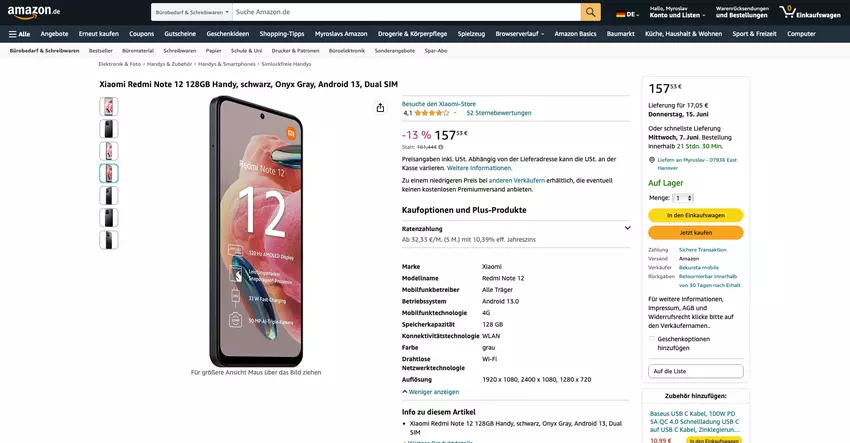Open the shopping cart icon
850x443 pixels.
pyautogui.click(x=789, y=12)
